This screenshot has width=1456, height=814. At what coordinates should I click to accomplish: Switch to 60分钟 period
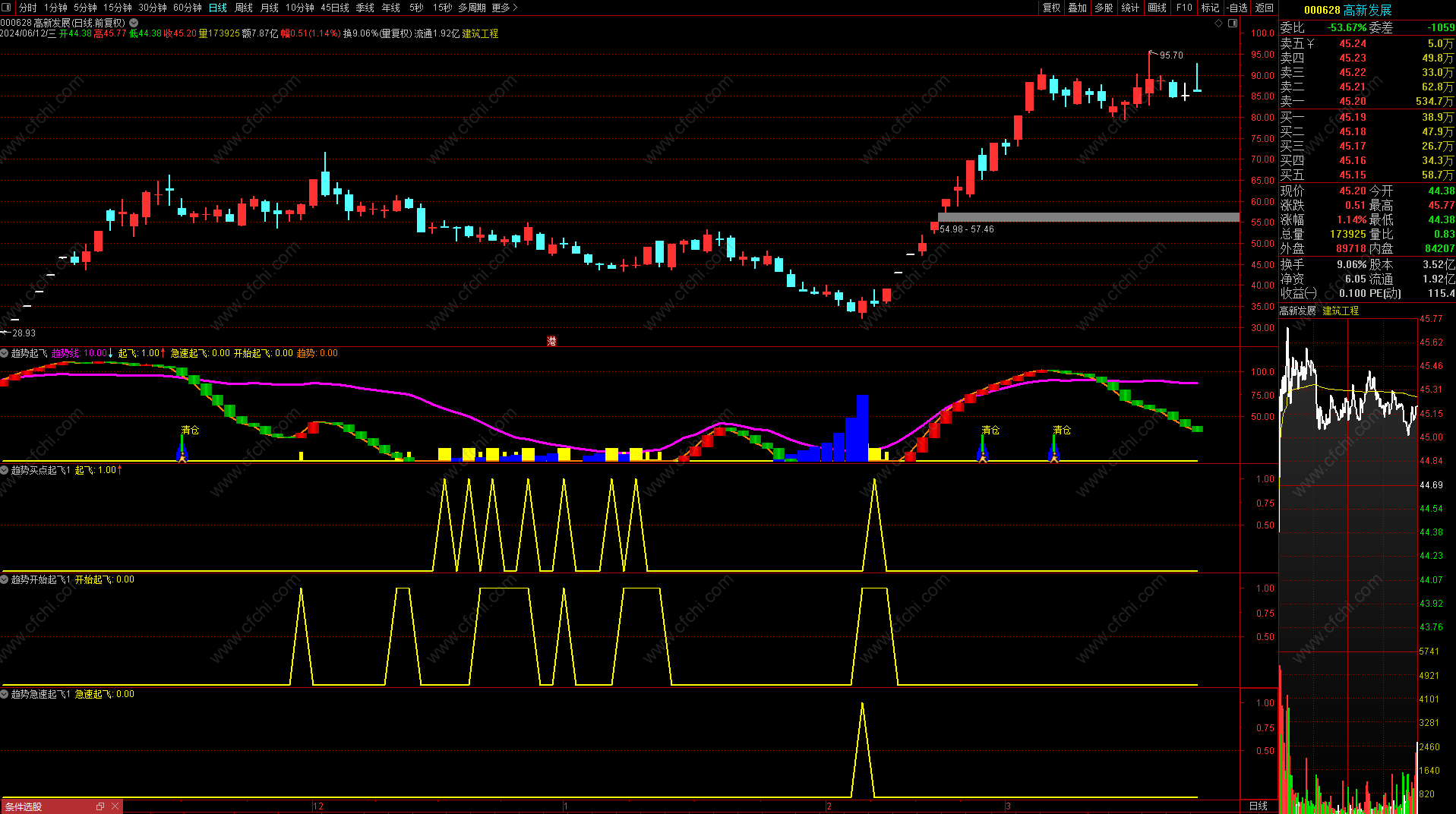[x=188, y=8]
